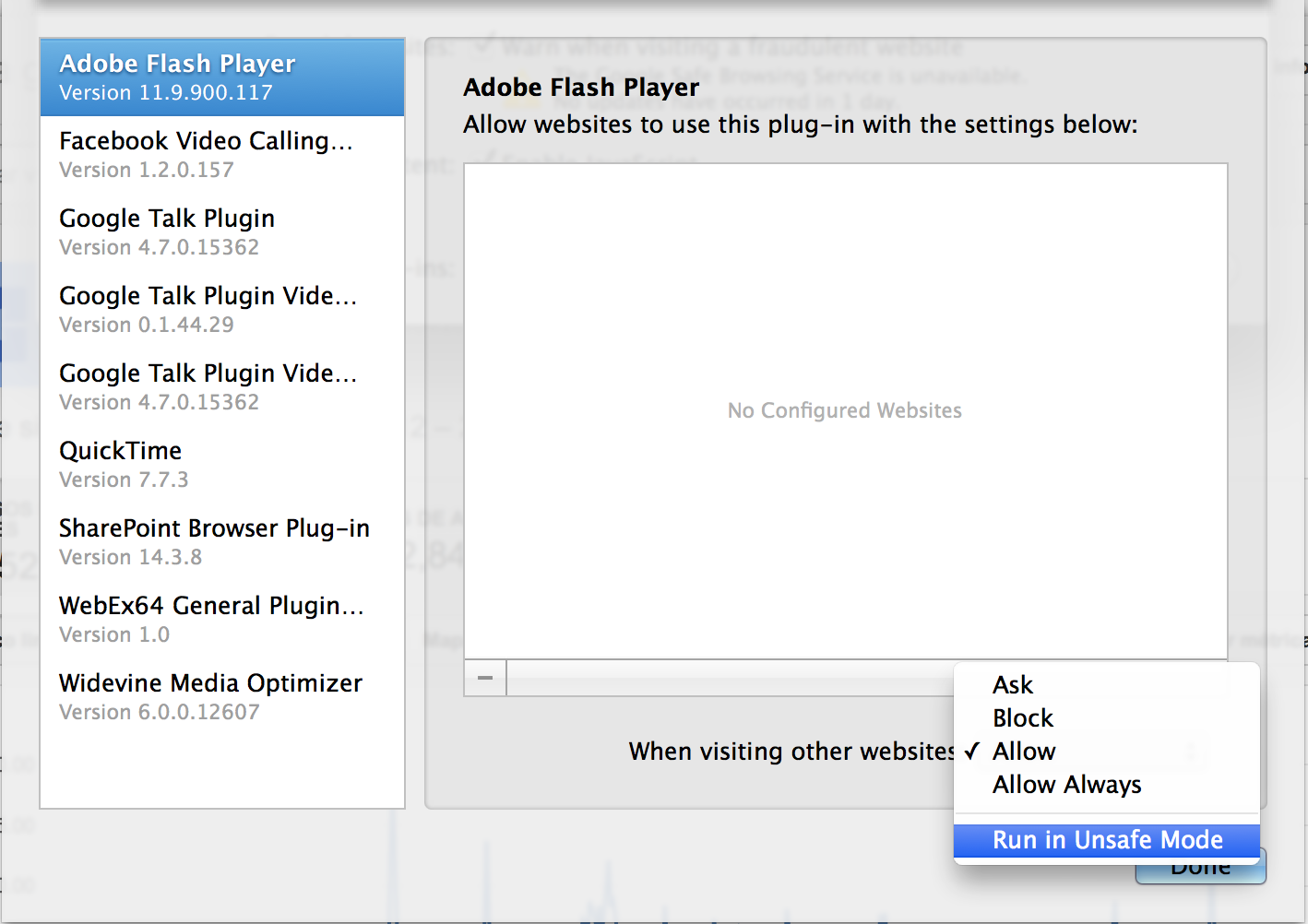Click the bar beside the minus button
The width and height of the screenshot is (1308, 924).
pos(729,679)
